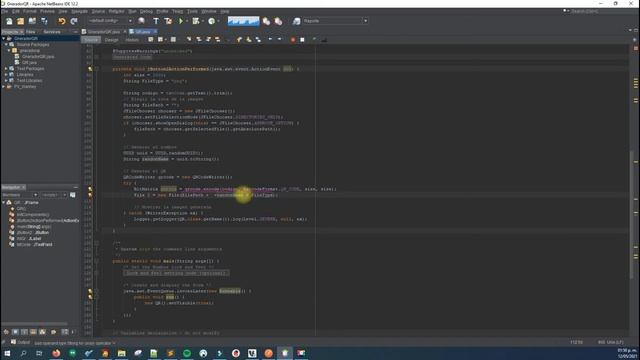Select the main(String[] args) Navigator entry
The height and width of the screenshot is (360, 640).
point(34,227)
